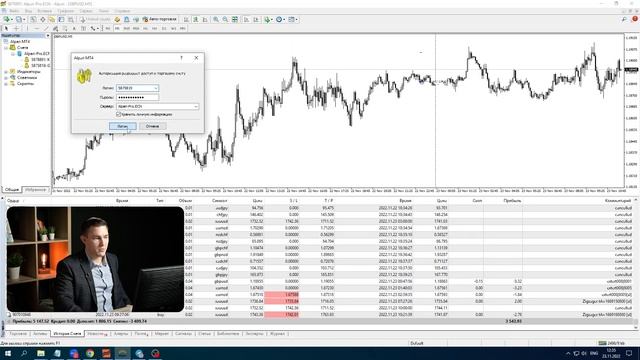Image resolution: width=640 pixels, height=360 pixels.
Task: Open the Файл menu
Action: point(13,11)
